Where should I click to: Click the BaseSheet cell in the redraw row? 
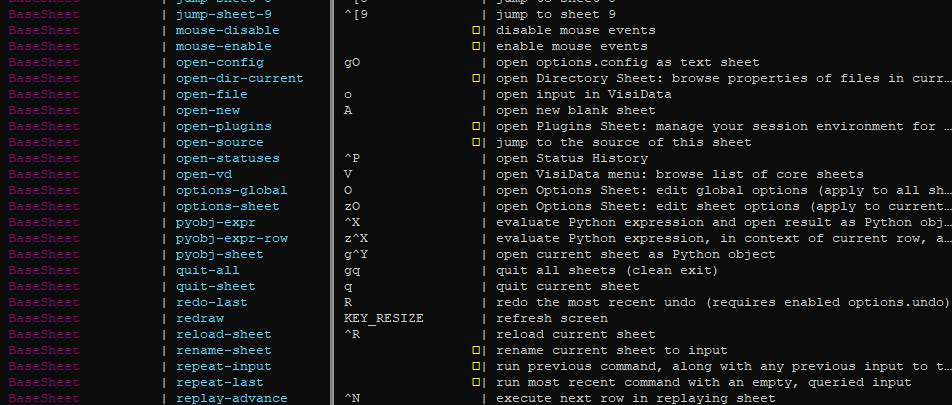(x=44, y=318)
